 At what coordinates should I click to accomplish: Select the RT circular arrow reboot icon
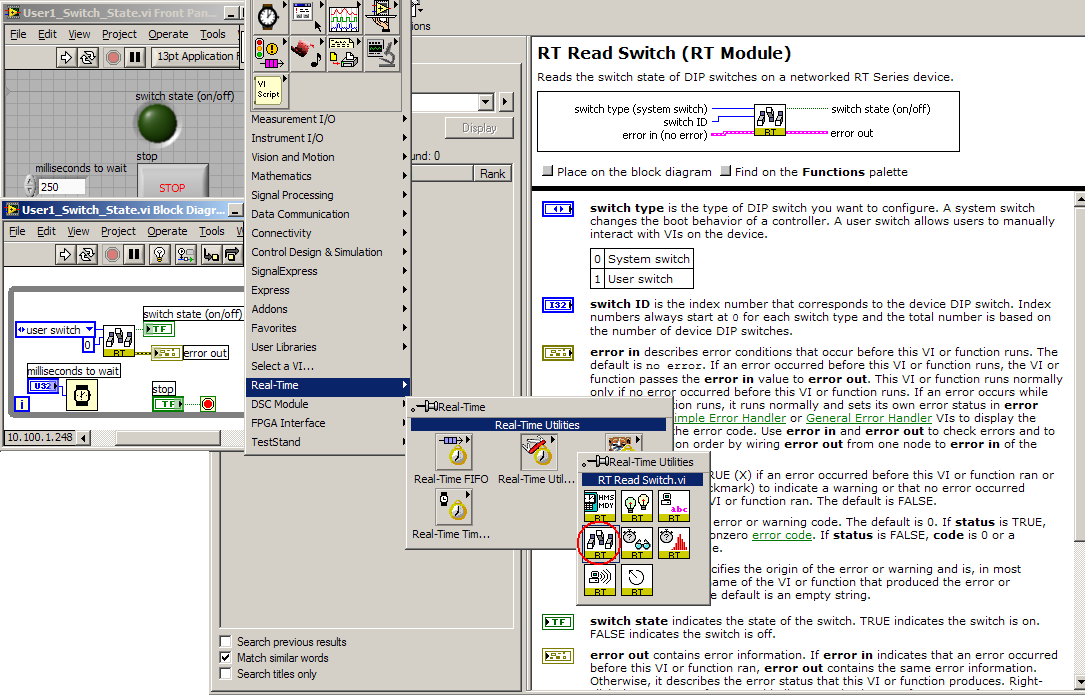coord(637,580)
